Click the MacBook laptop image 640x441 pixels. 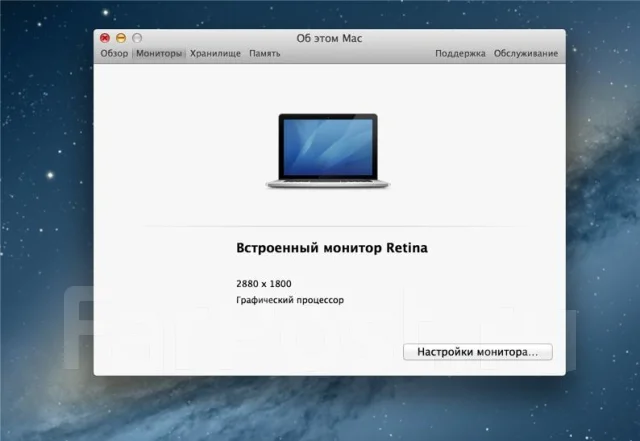click(328, 151)
